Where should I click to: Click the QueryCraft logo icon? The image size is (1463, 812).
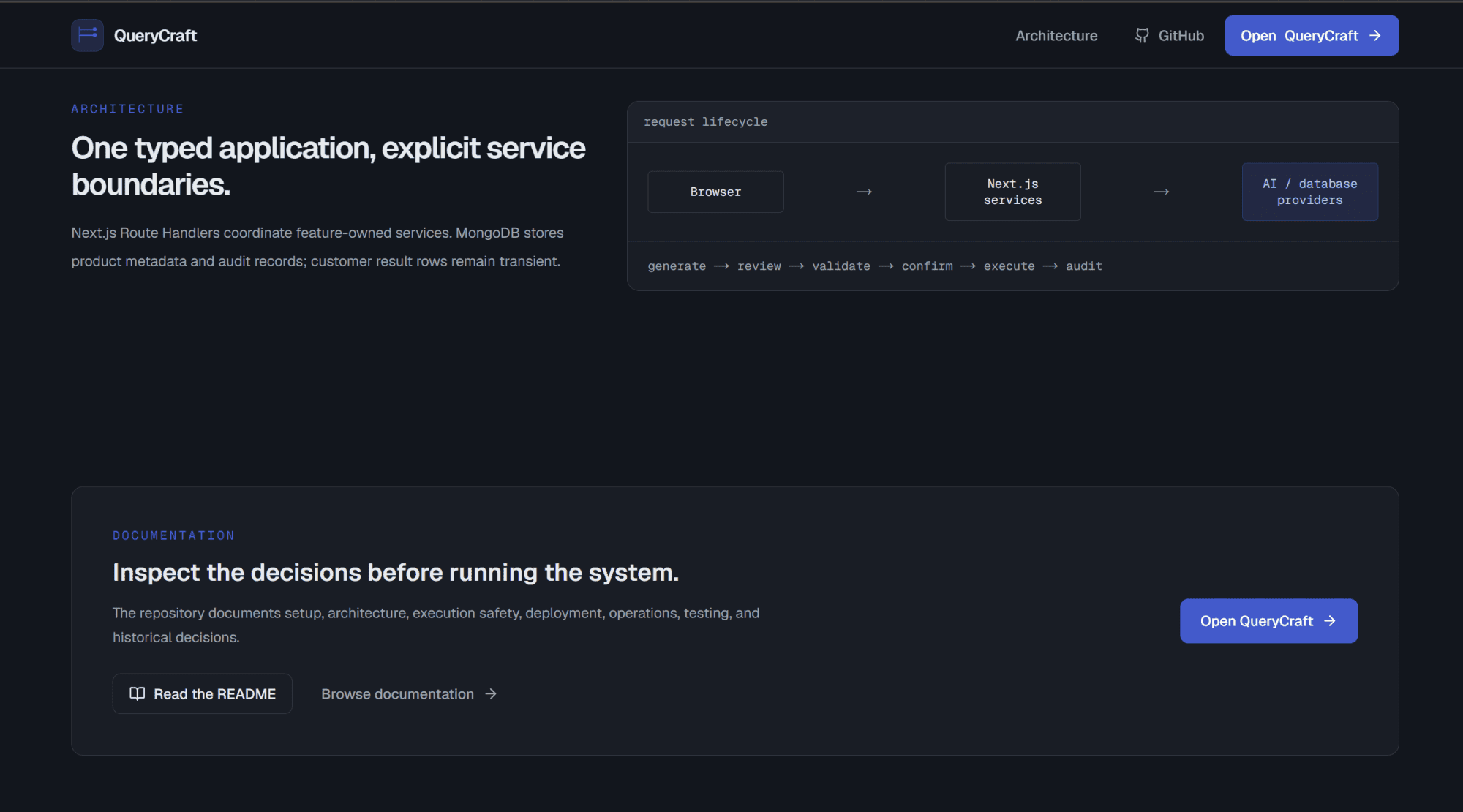point(87,35)
